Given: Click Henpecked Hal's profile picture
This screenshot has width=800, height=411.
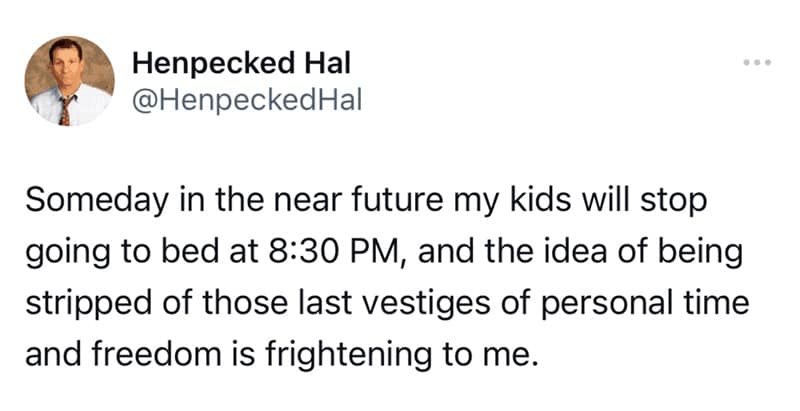Looking at the screenshot, I should [x=70, y=81].
